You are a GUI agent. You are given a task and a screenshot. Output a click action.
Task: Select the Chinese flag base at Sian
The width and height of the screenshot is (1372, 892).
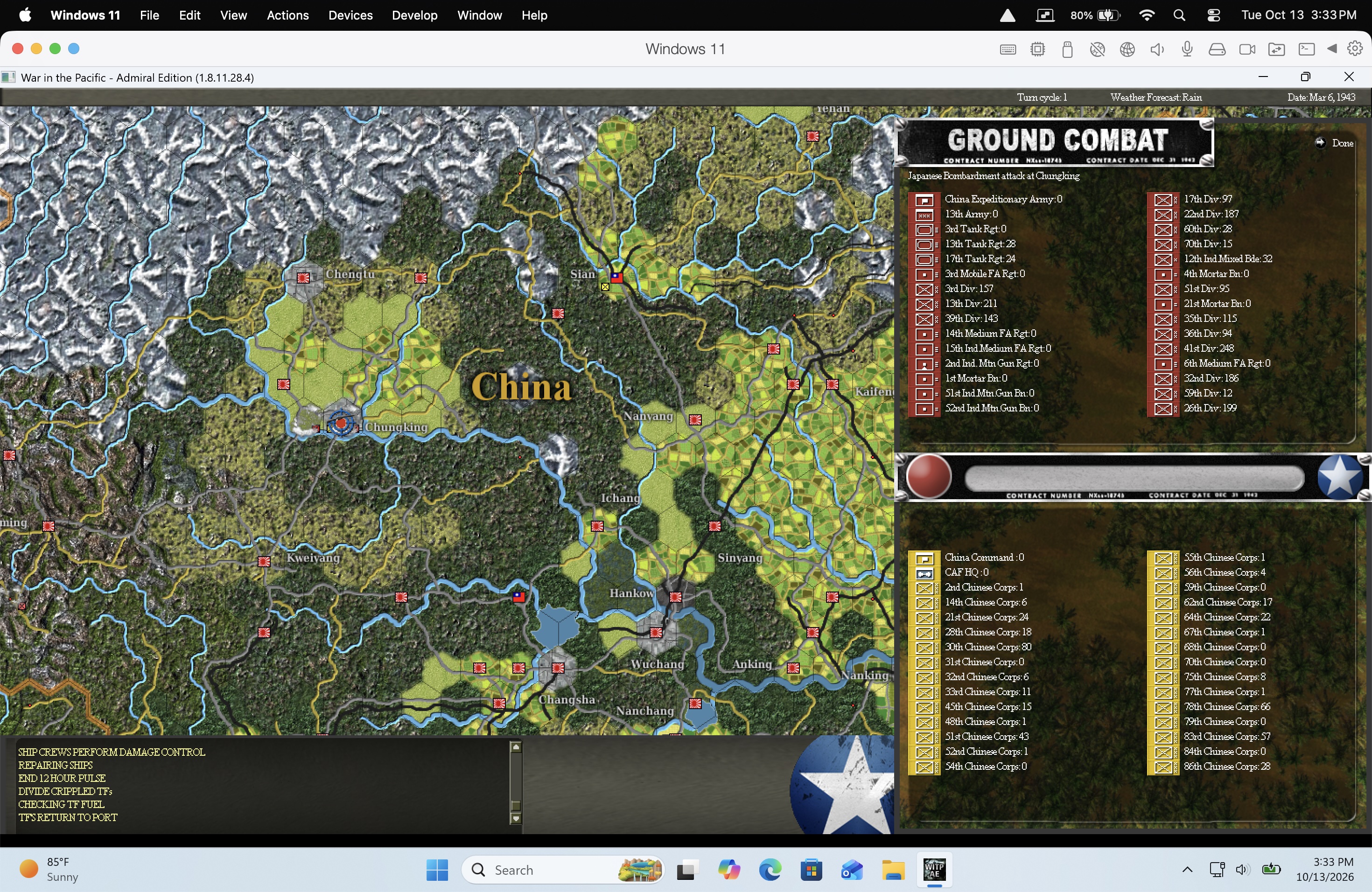pos(617,277)
